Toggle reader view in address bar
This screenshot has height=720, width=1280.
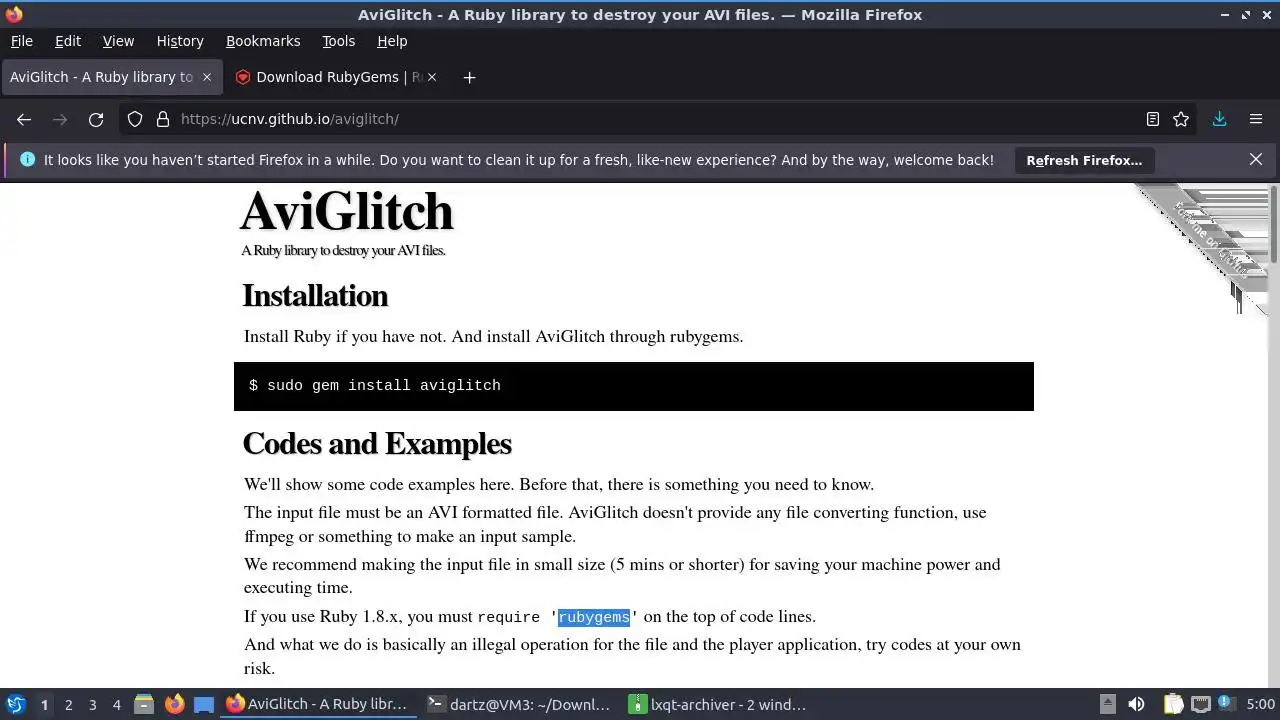1153,119
